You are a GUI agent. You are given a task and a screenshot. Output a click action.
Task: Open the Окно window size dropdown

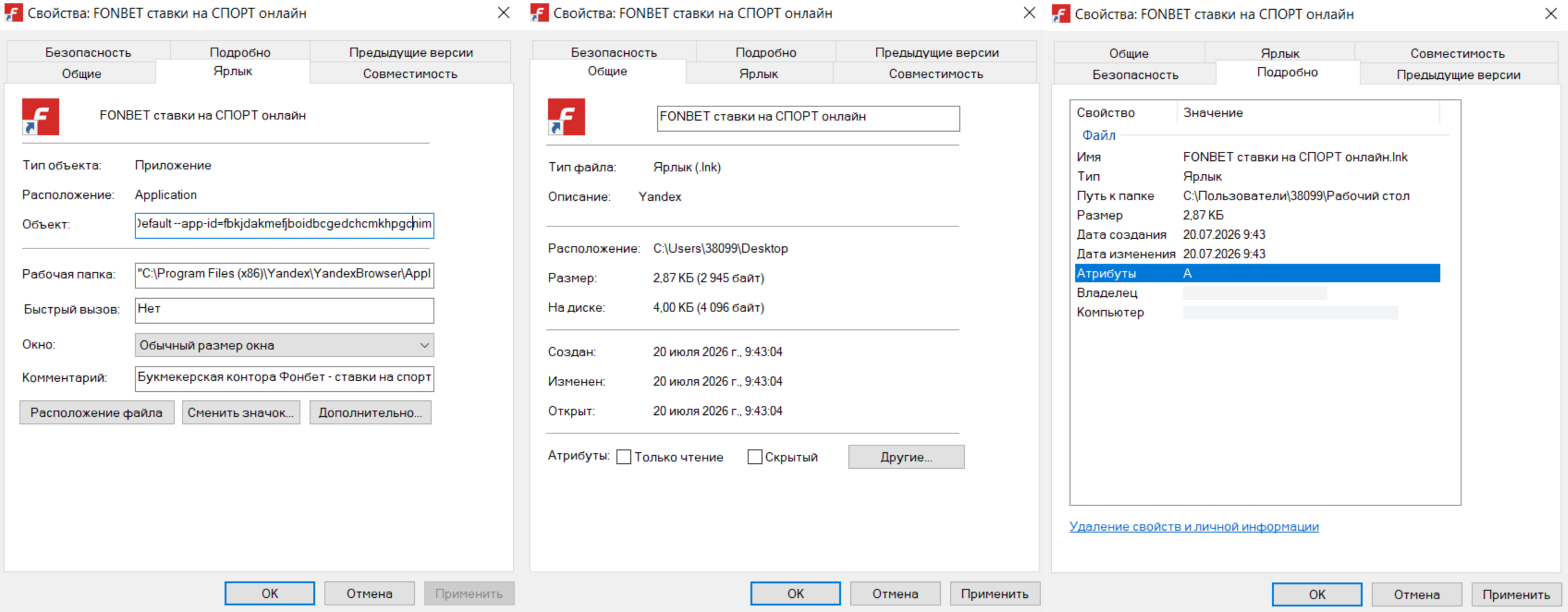284,345
